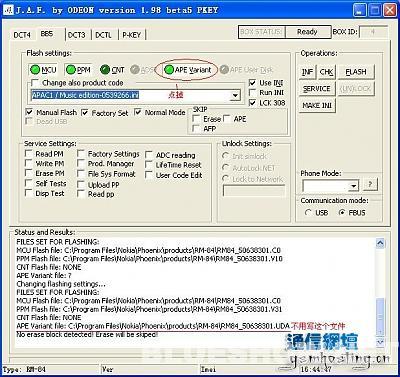Toggle the green MCU flash file indicator
Image resolution: width=400 pixels, height=377 pixels.
(35, 70)
